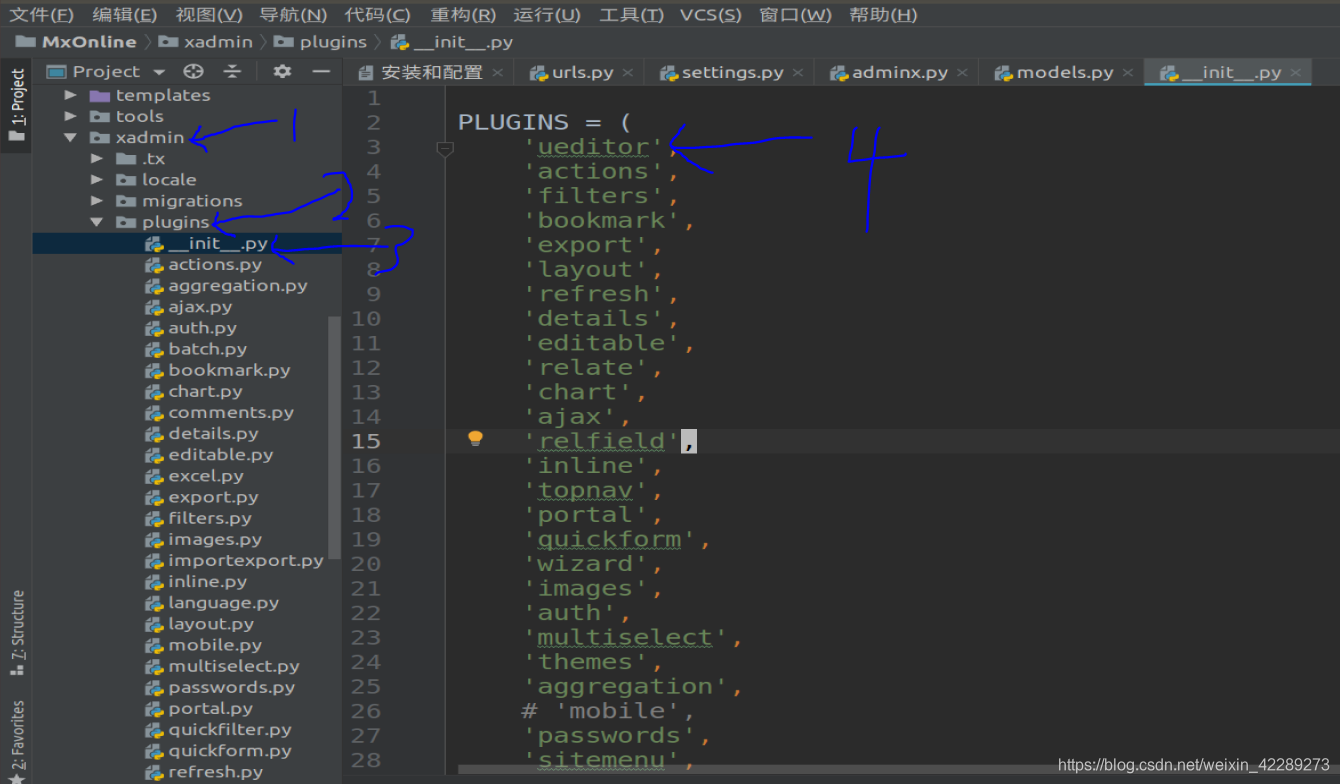Screen dimensions: 1340x784
Task: Click the scroll-from-source crosshair icon
Action: coord(193,71)
